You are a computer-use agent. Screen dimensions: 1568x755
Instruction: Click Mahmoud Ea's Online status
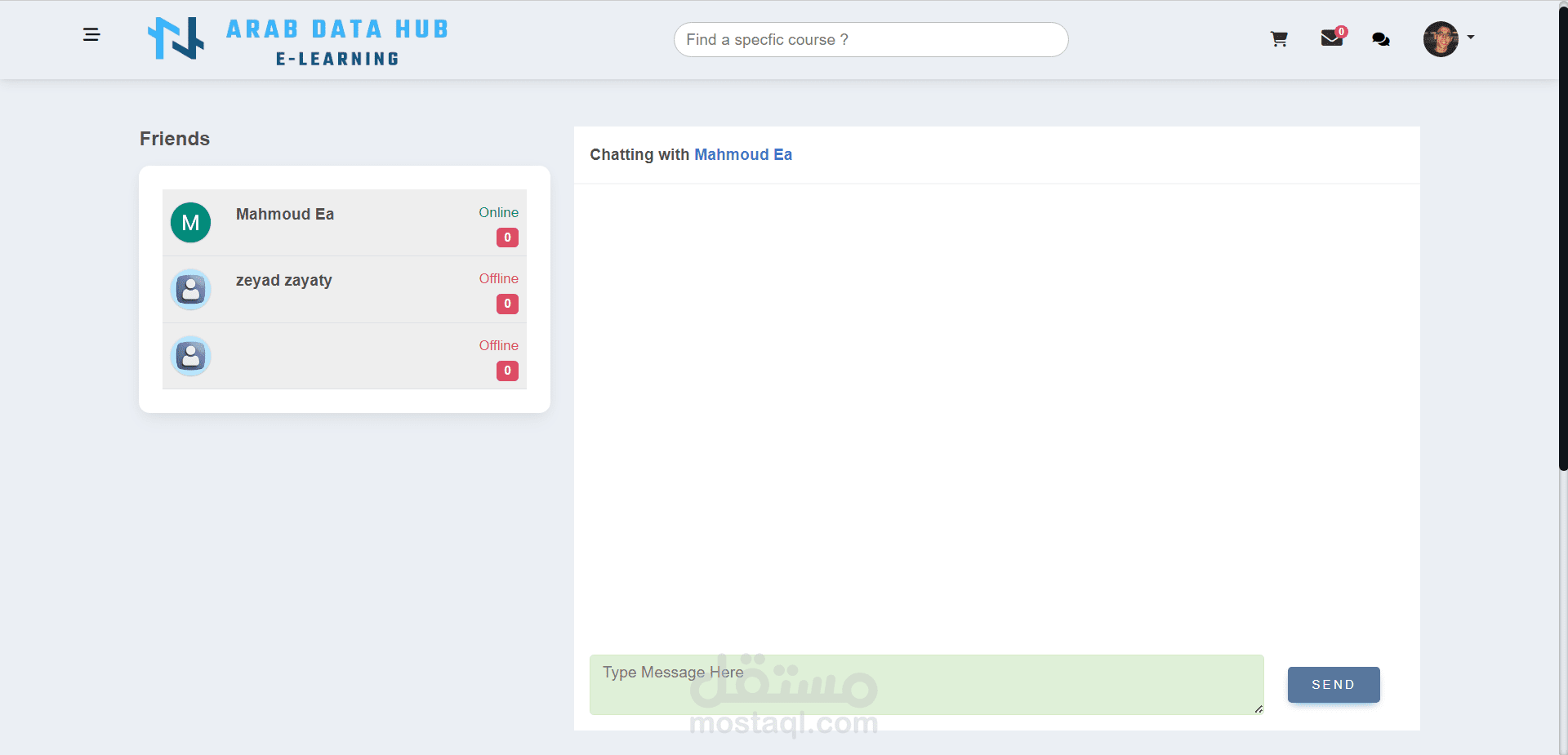[x=498, y=212]
